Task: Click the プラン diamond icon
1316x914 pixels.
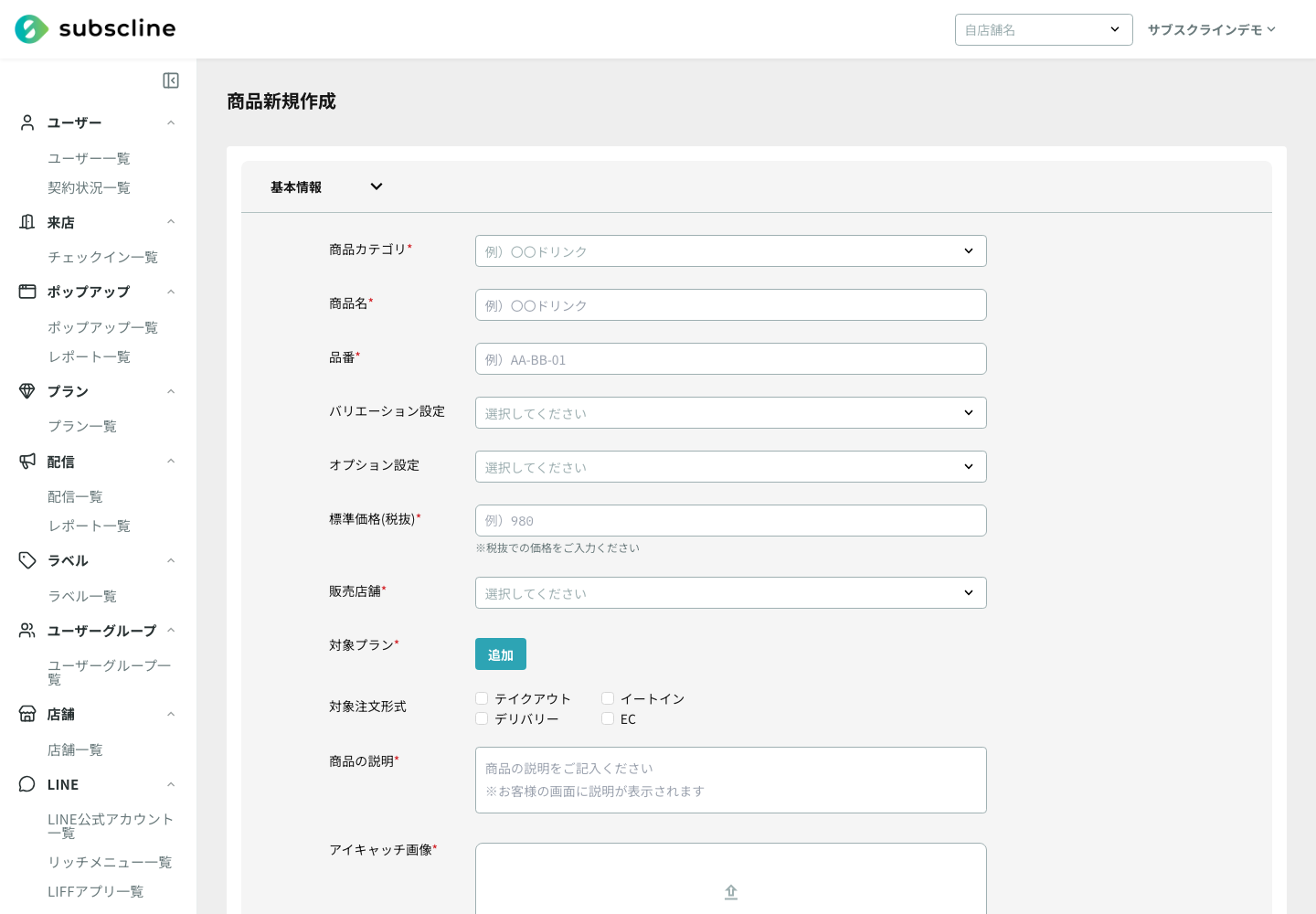Action: [x=27, y=391]
